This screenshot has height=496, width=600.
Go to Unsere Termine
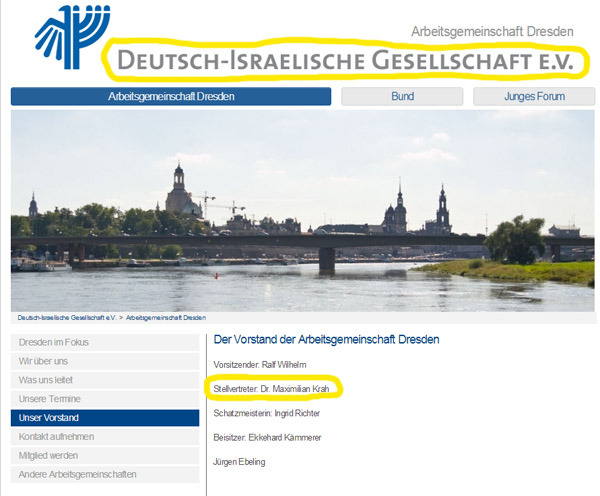(x=105, y=399)
